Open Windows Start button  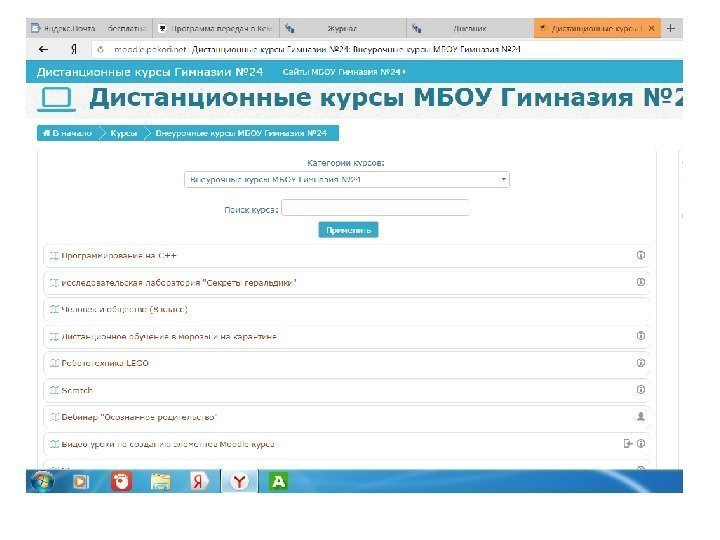[x=42, y=481]
